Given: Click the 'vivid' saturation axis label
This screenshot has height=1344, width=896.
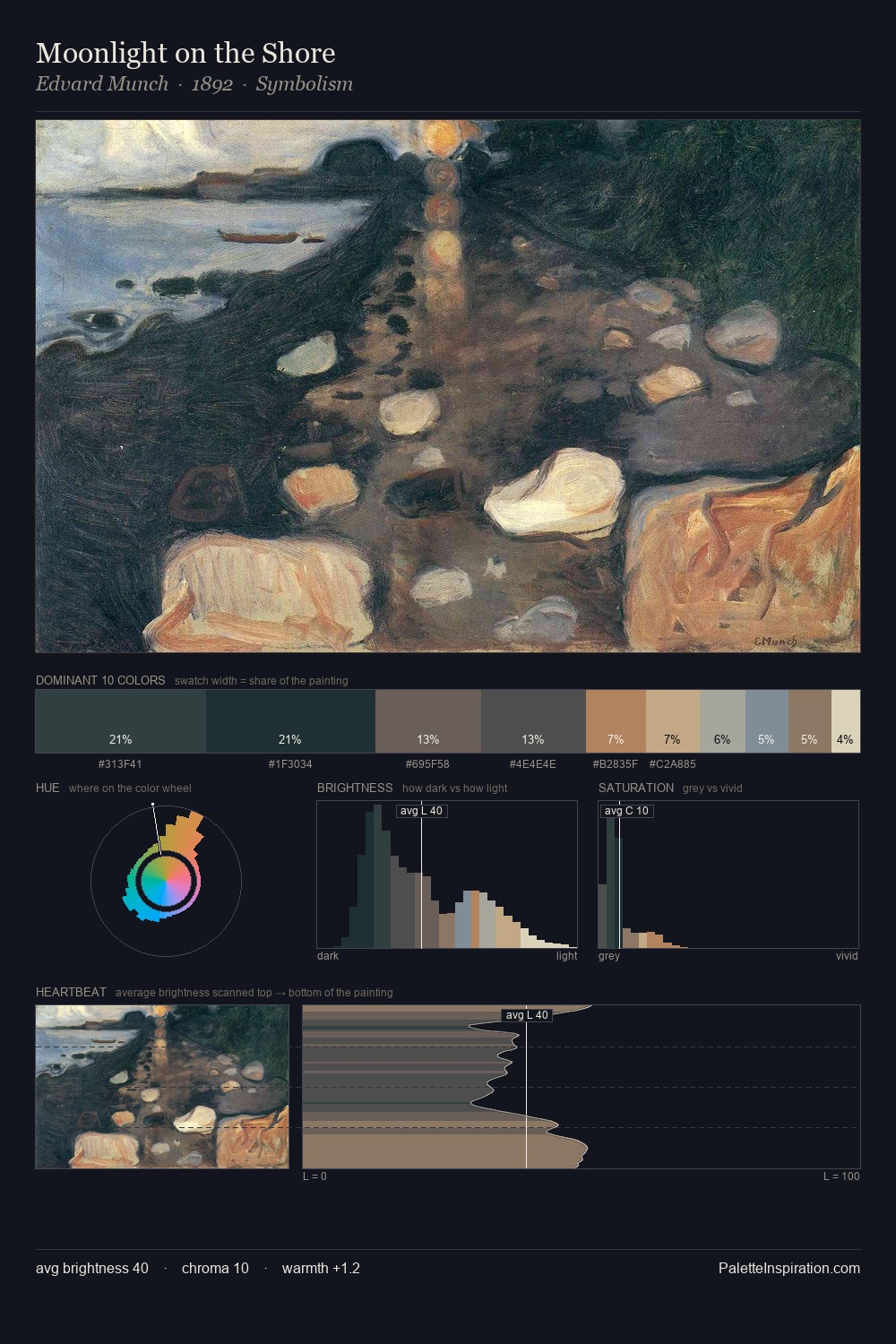Looking at the screenshot, I should point(847,956).
